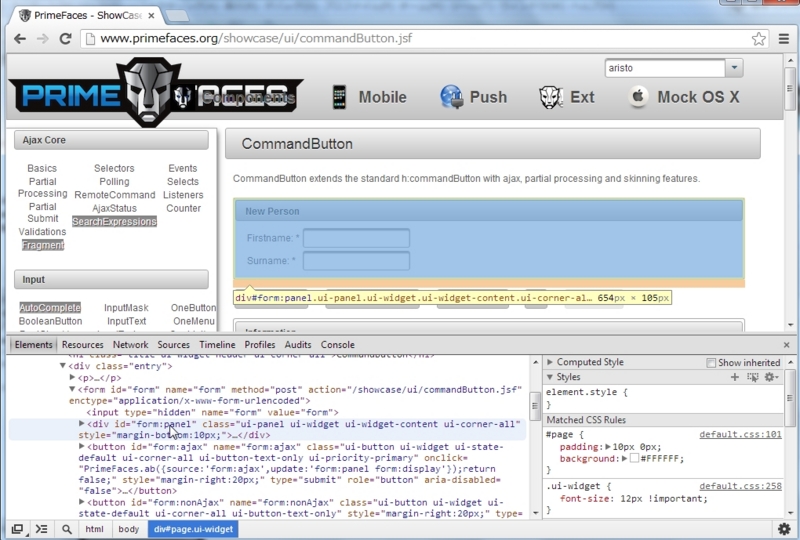800x540 pixels.
Task: Expand the div form:panel node
Action: pos(81,424)
